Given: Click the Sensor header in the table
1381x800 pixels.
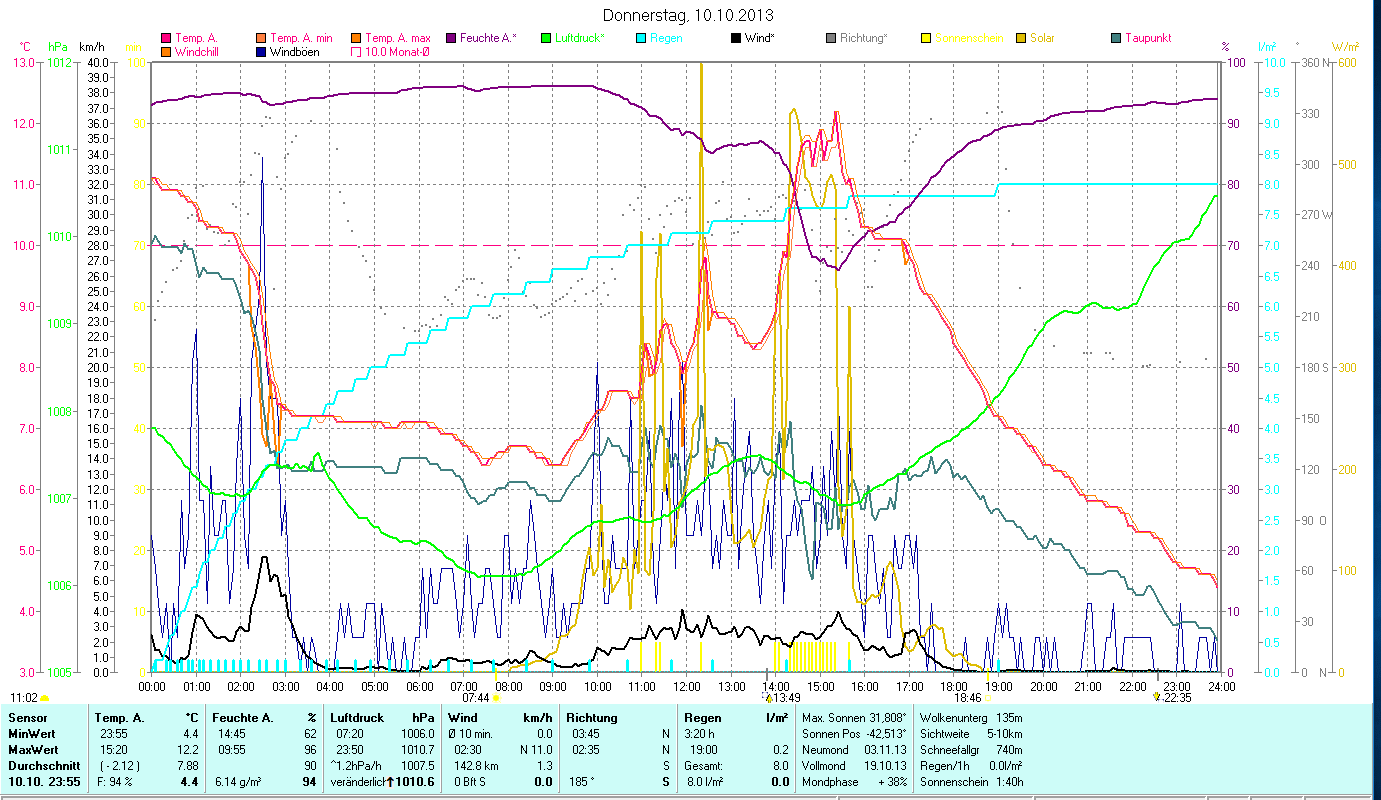Looking at the screenshot, I should [x=27, y=718].
